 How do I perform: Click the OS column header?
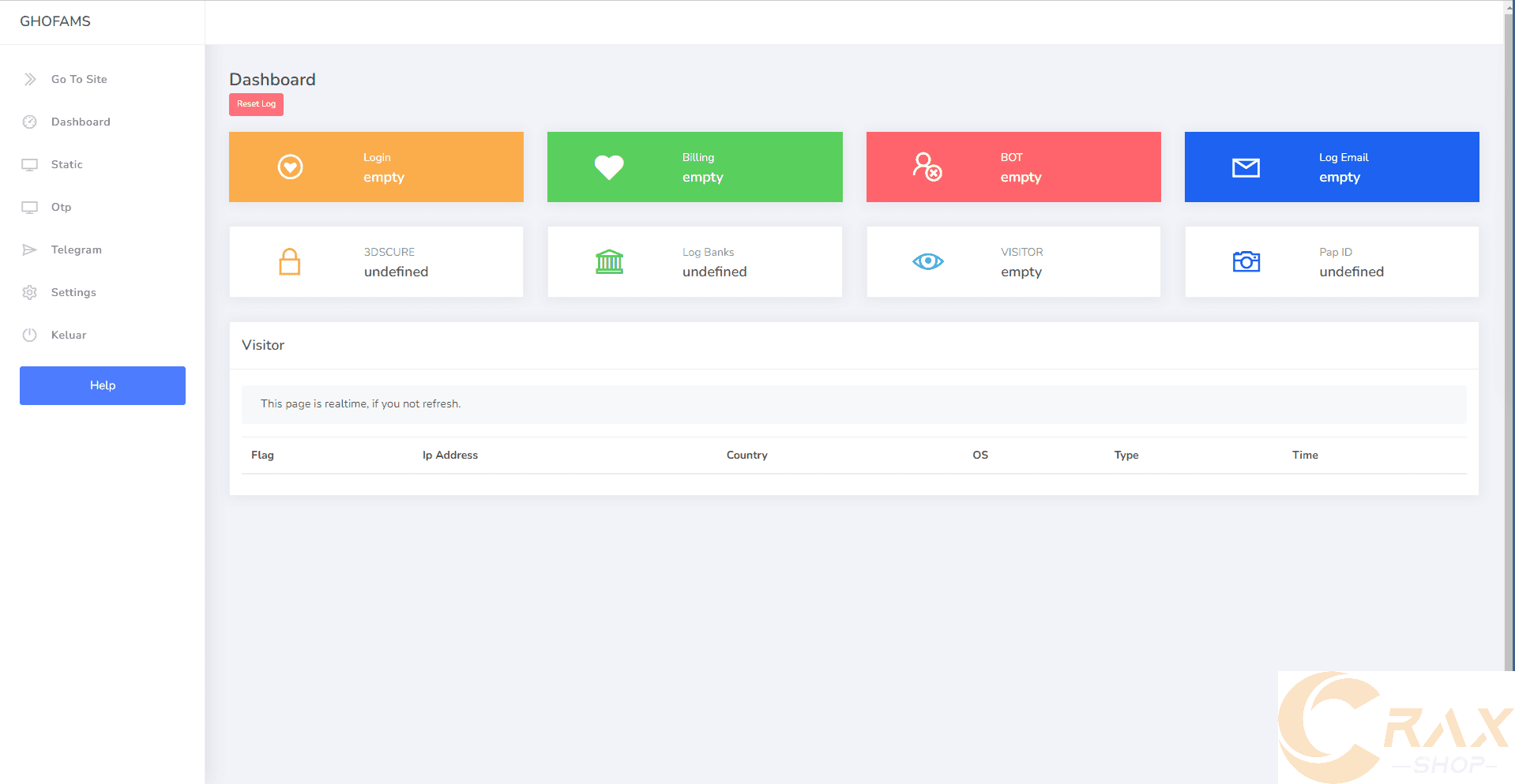tap(980, 455)
